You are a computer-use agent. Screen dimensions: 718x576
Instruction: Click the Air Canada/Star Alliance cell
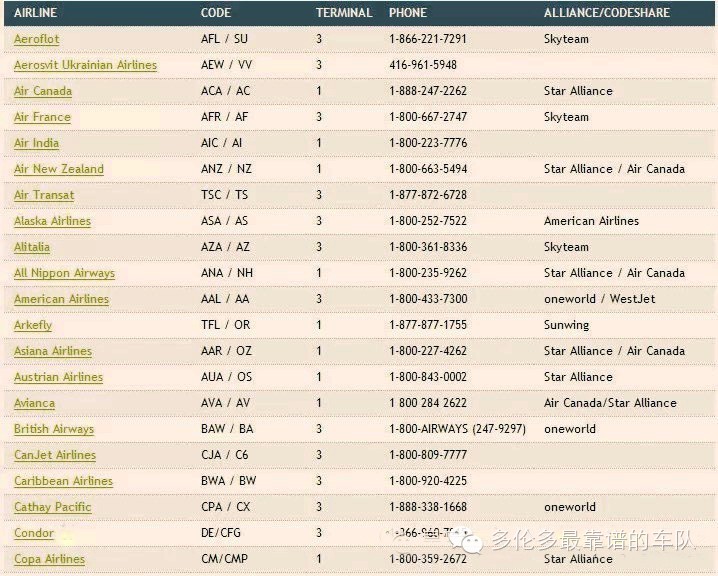click(x=610, y=403)
